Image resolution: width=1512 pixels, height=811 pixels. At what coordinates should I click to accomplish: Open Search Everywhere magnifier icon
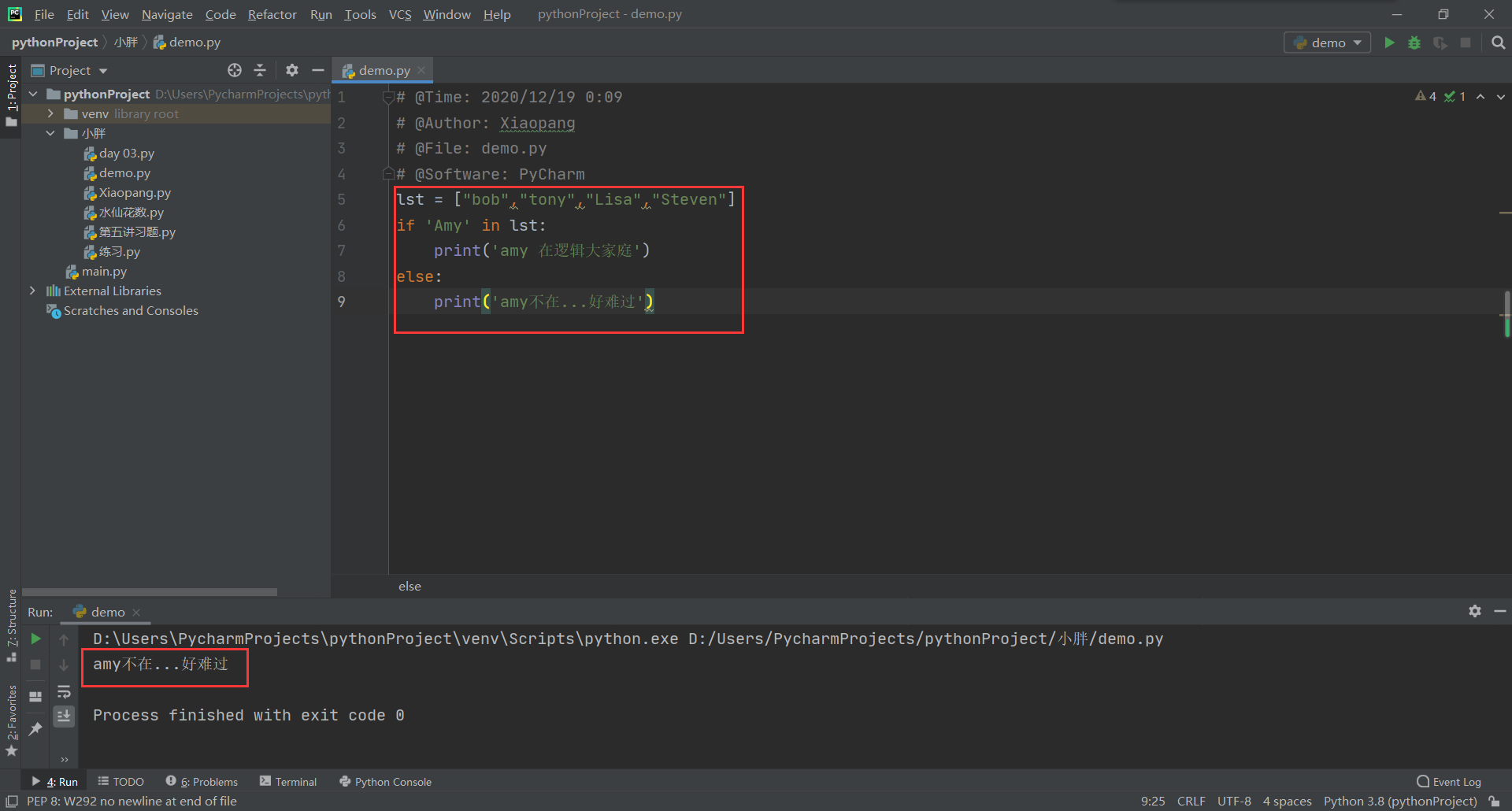(1498, 43)
